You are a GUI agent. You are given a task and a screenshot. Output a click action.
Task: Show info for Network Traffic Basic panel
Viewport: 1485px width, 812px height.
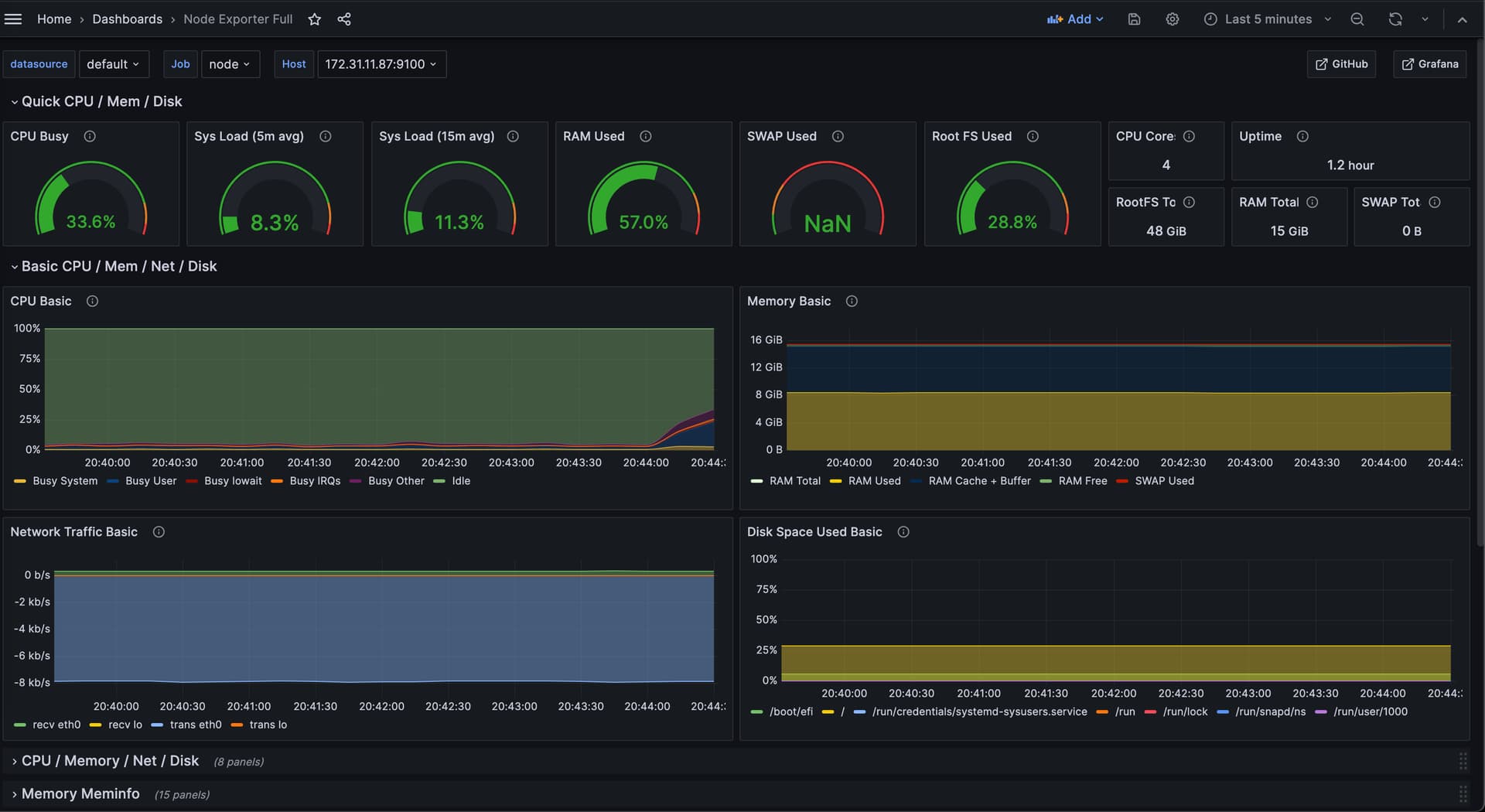[x=159, y=532]
